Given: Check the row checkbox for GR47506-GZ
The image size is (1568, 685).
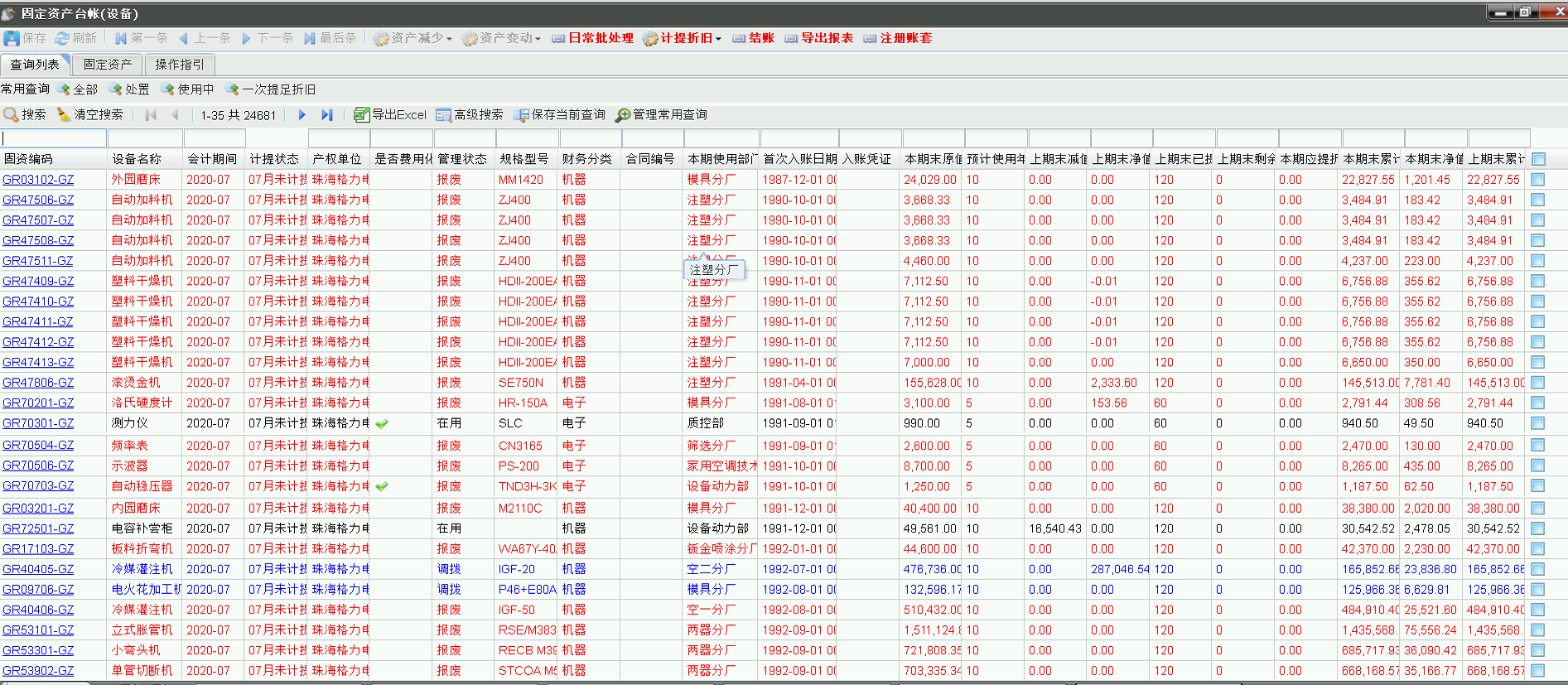Looking at the screenshot, I should (x=1538, y=200).
